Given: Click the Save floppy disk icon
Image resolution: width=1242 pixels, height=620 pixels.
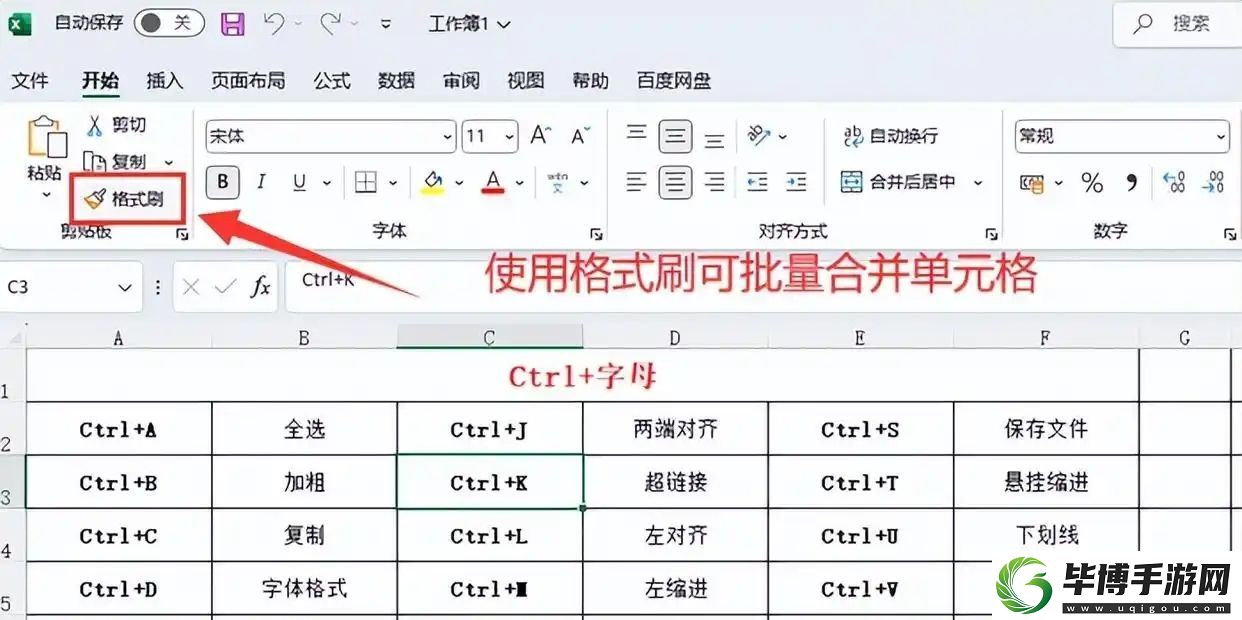Looking at the screenshot, I should (x=233, y=24).
